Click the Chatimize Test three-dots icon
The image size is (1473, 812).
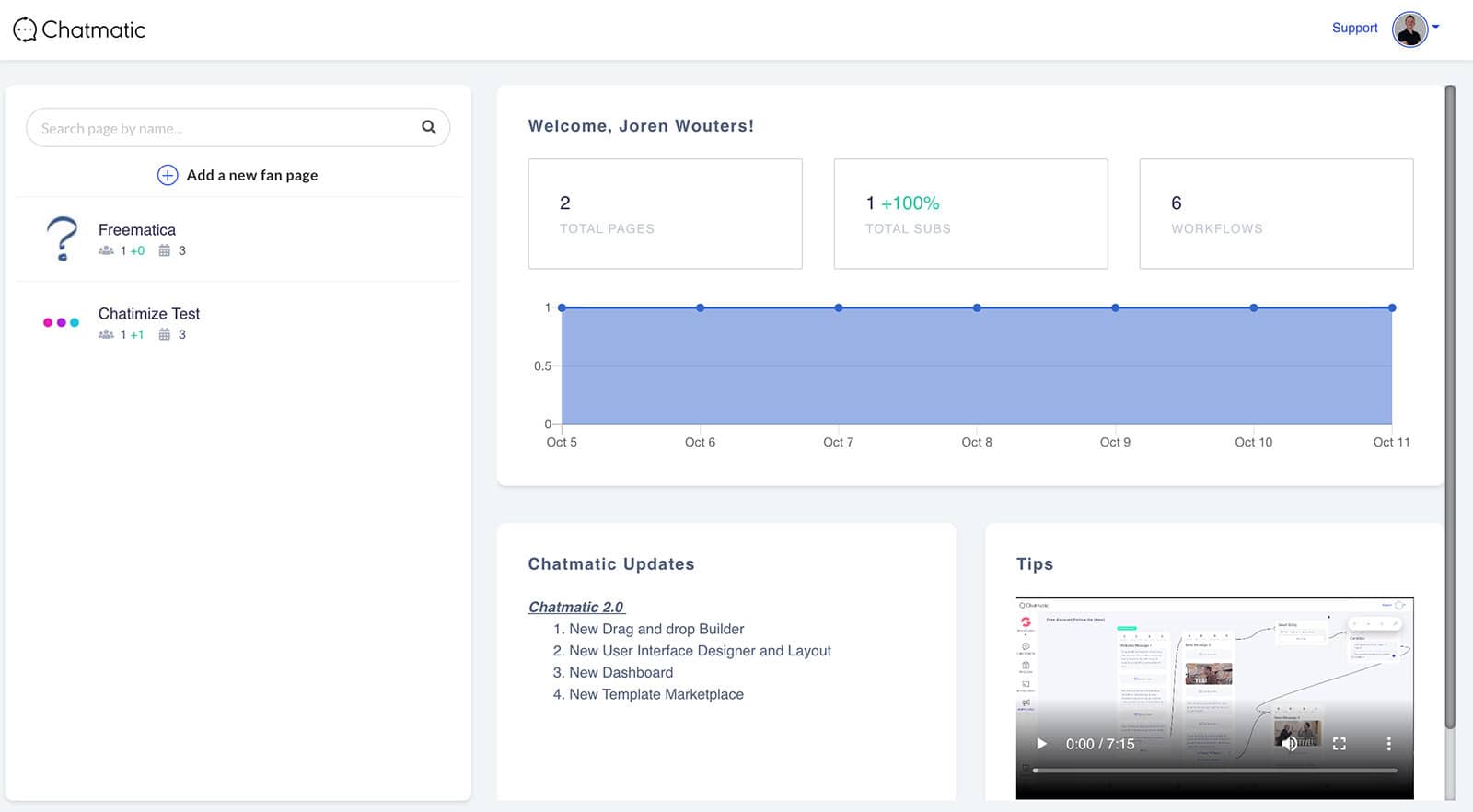[62, 322]
